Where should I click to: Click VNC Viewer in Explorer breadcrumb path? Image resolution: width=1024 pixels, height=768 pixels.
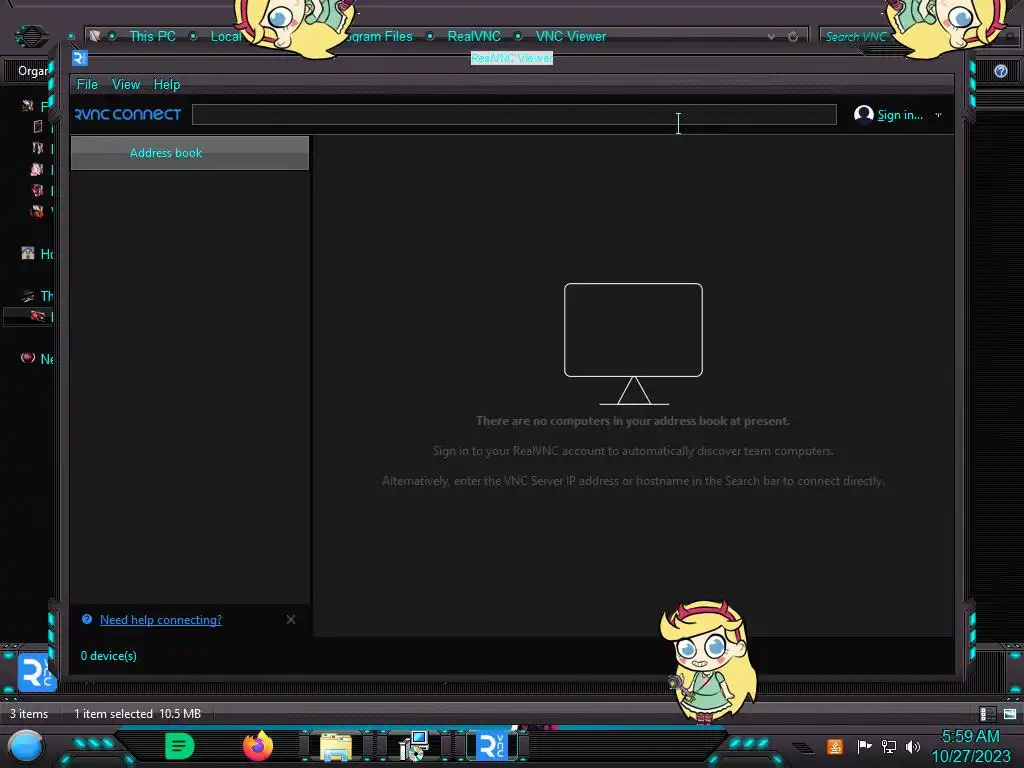coord(571,37)
